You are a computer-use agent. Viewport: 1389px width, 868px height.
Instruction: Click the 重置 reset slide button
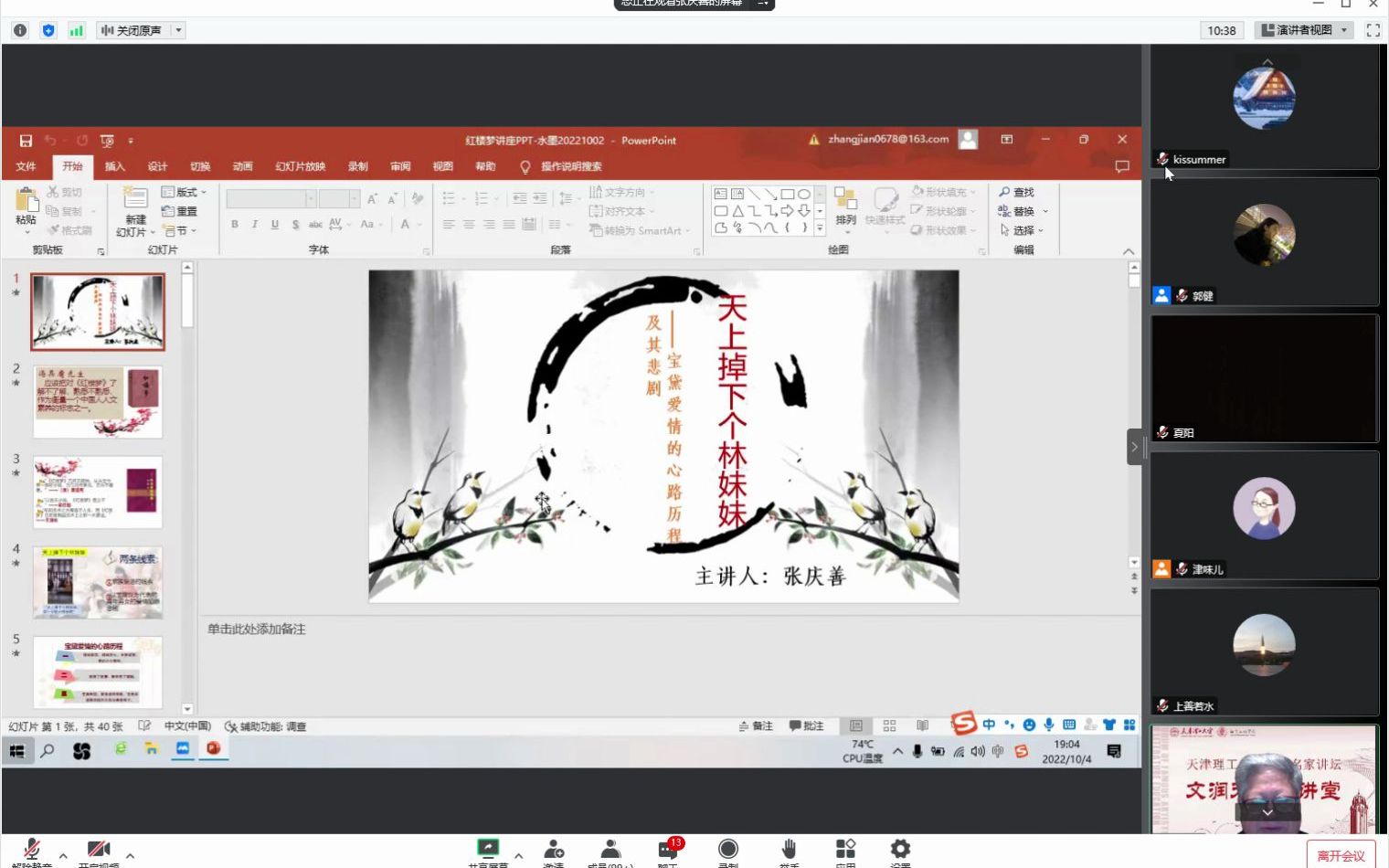tap(179, 211)
